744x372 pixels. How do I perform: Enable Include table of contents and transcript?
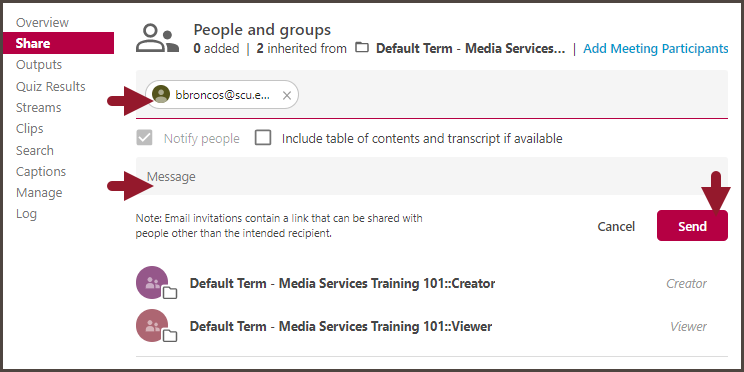263,138
